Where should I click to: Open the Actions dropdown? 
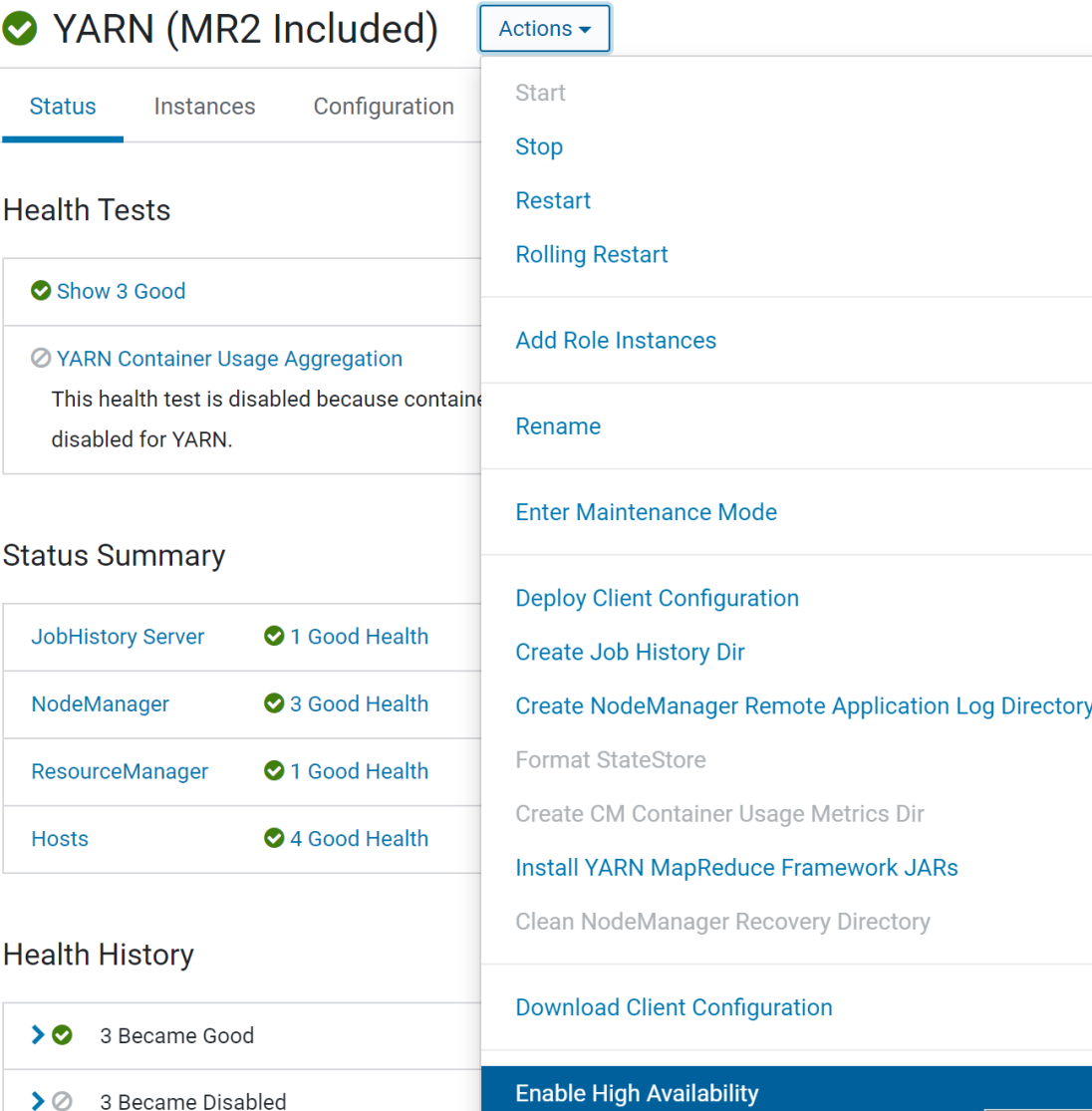(544, 28)
